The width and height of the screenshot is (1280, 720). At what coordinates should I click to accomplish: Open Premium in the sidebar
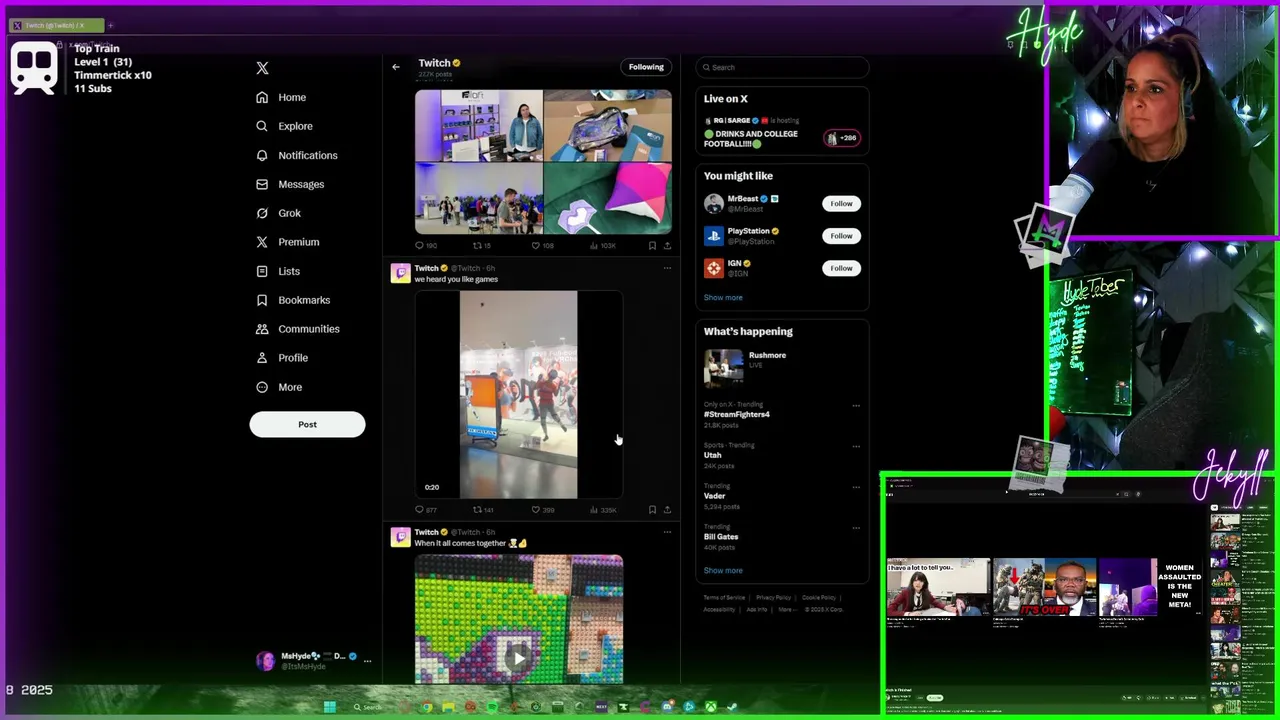pos(287,242)
